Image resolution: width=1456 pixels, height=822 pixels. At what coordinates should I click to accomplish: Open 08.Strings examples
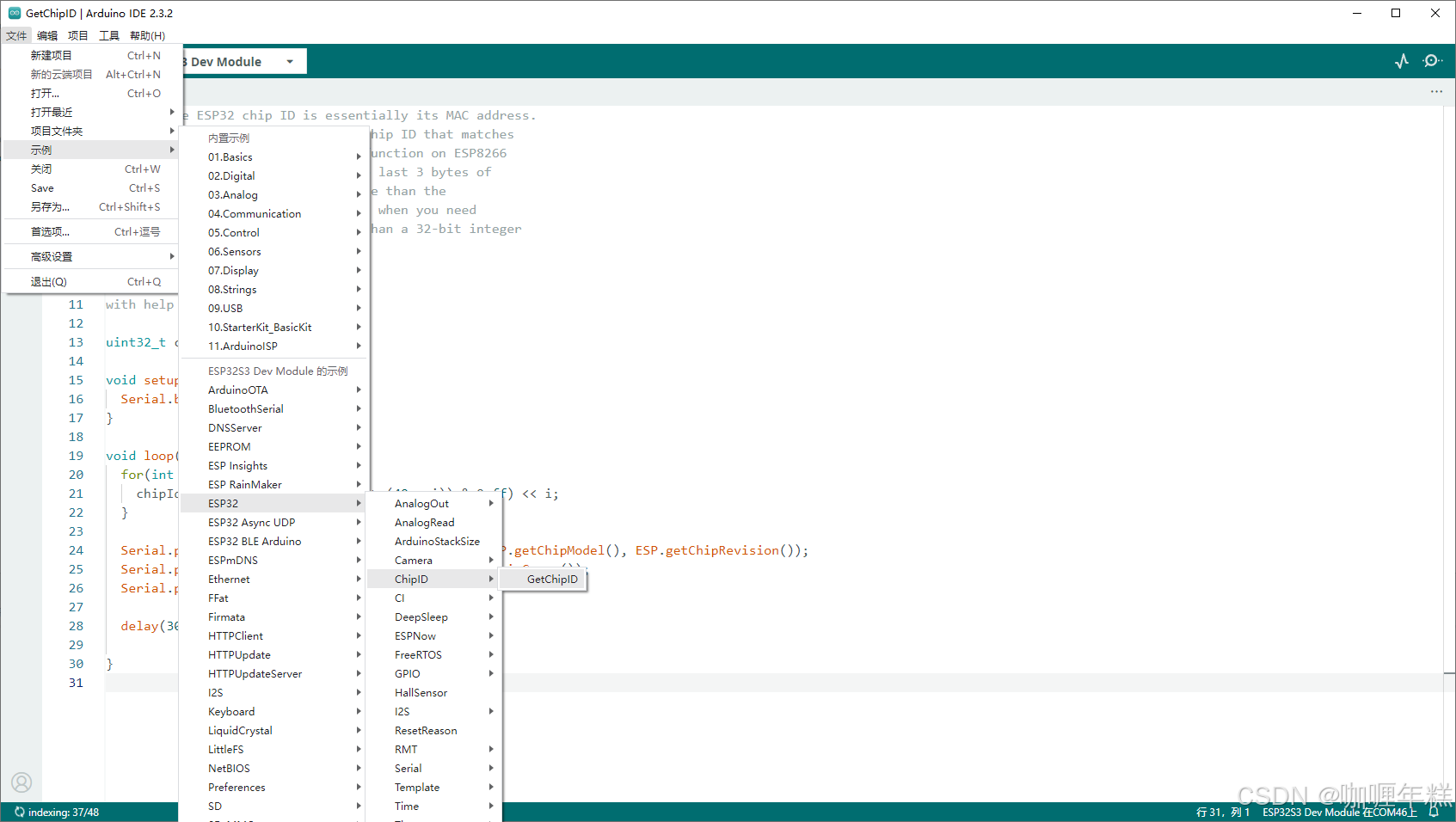click(x=273, y=289)
